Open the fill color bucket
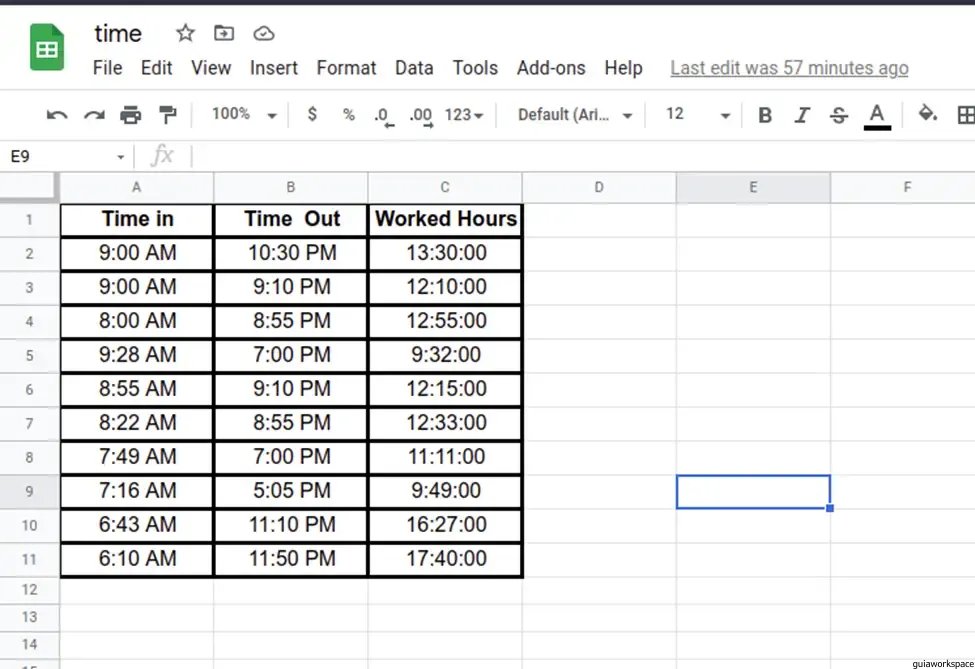 click(x=928, y=114)
